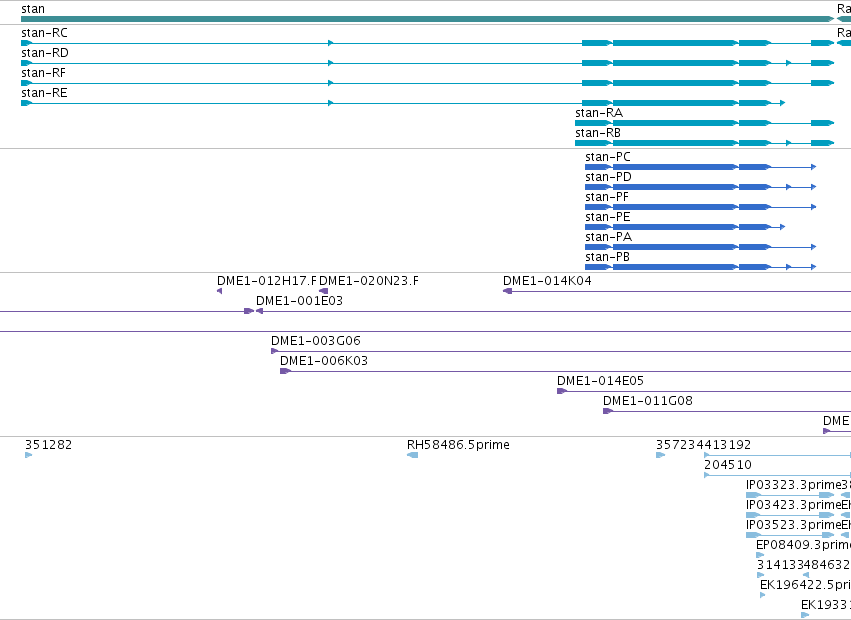
Task: Click the DME1-020N23.F arrow marker
Action: (x=323, y=292)
